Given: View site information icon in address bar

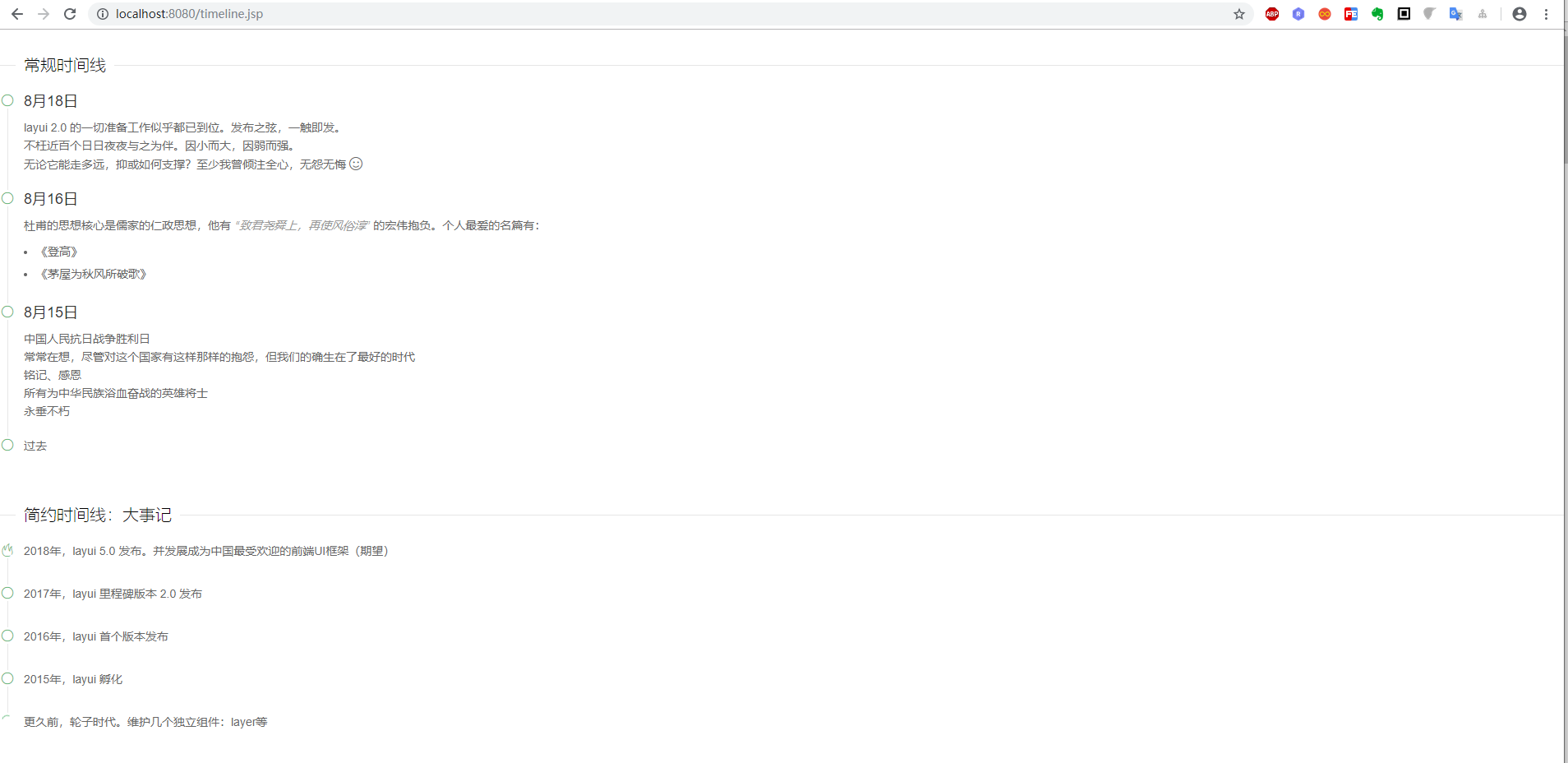Looking at the screenshot, I should coord(103,14).
